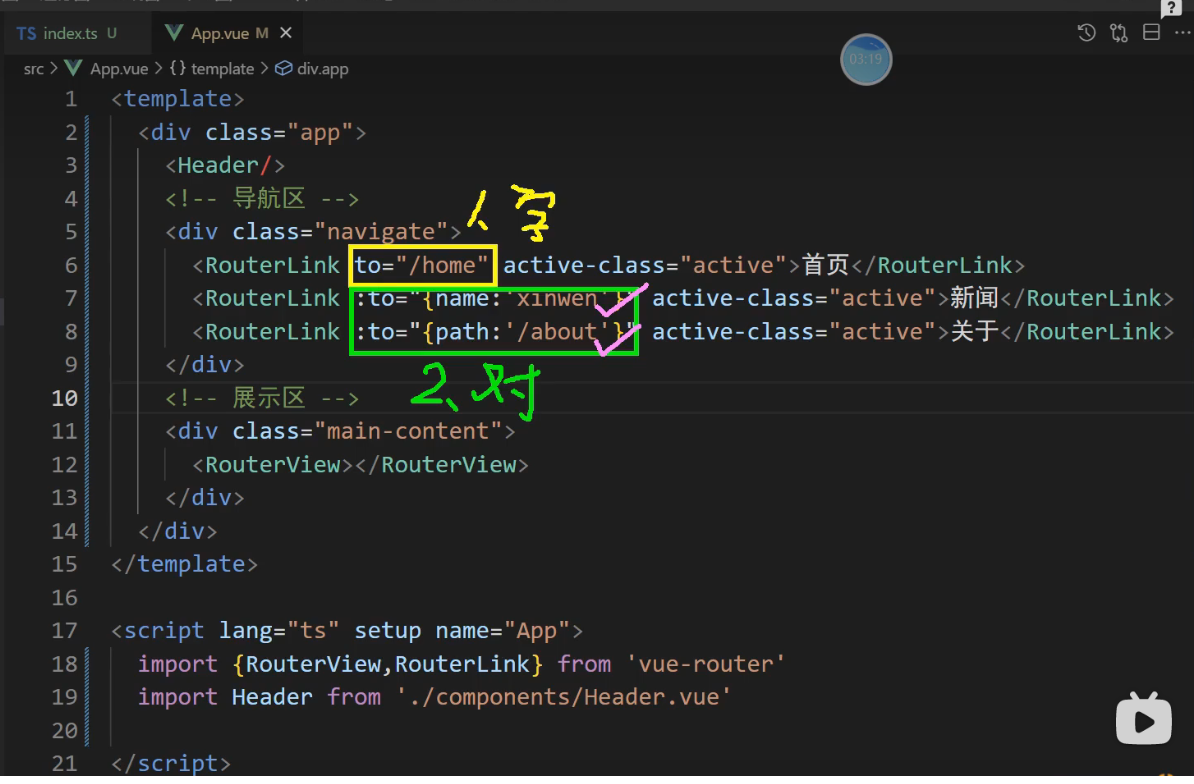Click the {path:'/about'} expression
This screenshot has height=784, width=1194.
click(x=522, y=331)
